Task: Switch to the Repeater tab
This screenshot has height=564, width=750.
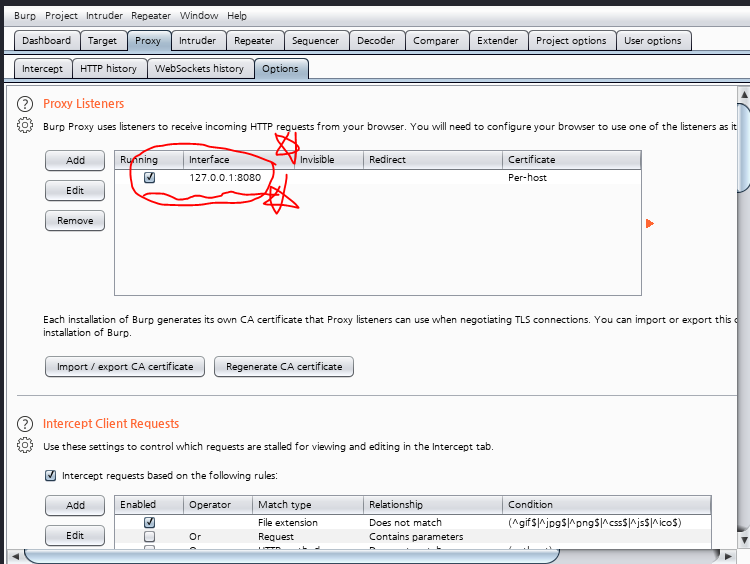Action: tap(254, 41)
